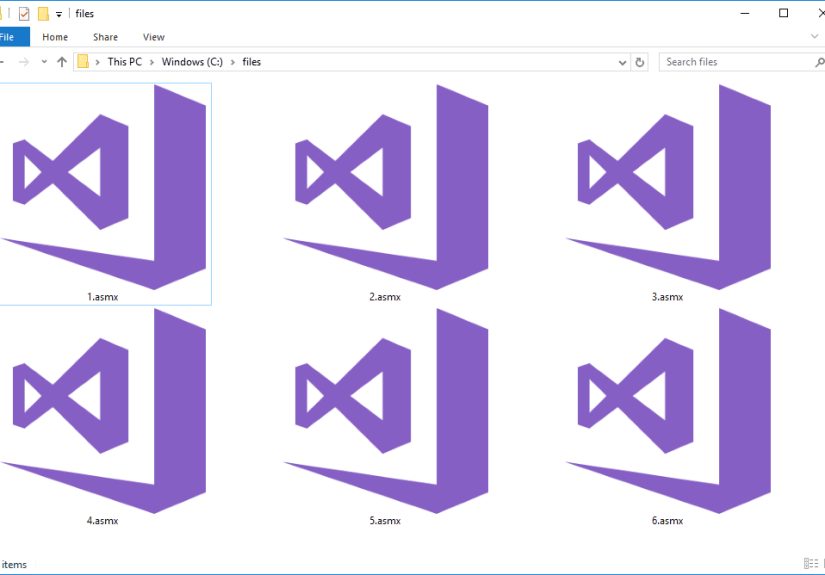Click the folder icon in address bar

click(83, 62)
